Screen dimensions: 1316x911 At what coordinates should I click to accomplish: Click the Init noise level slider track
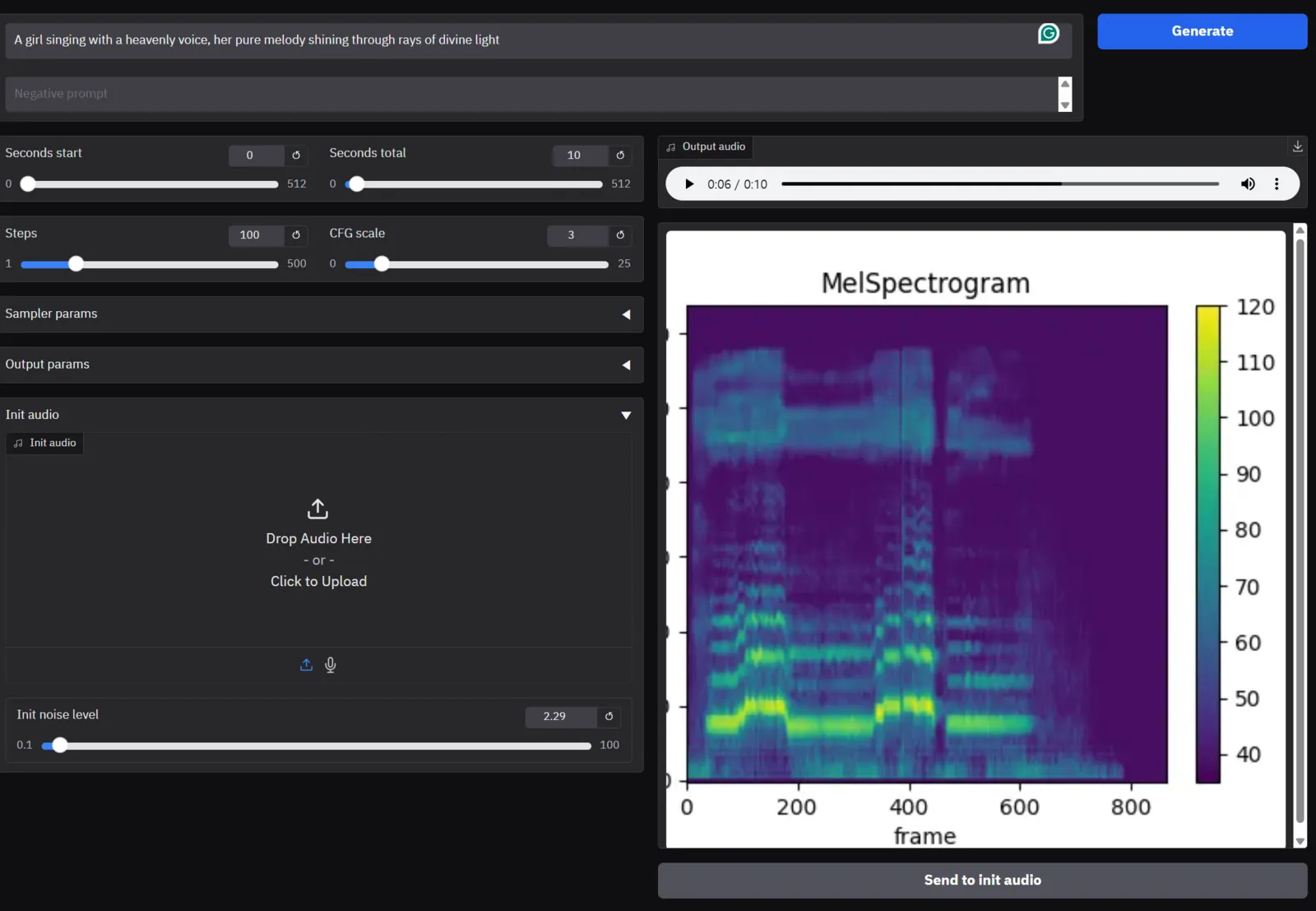coord(317,746)
